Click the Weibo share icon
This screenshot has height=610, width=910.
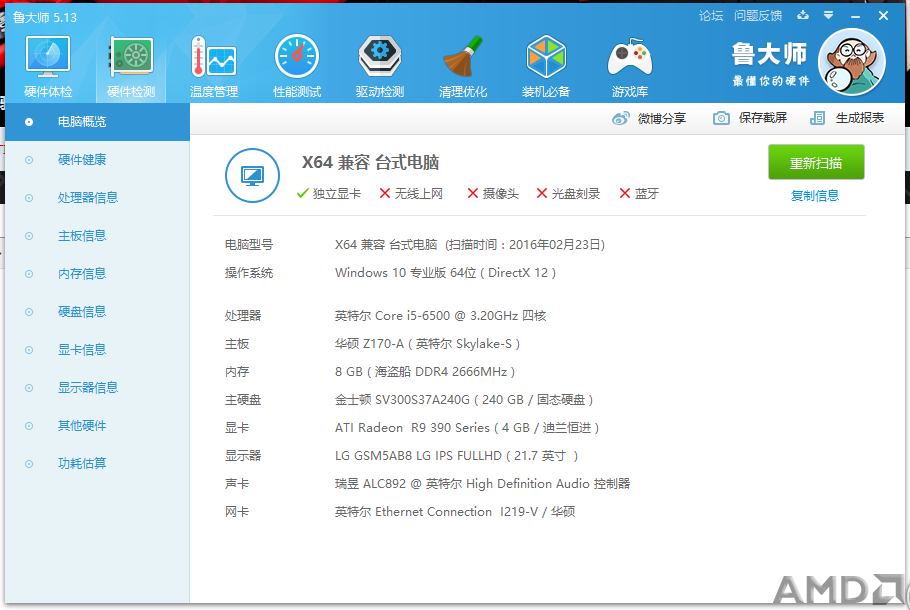tap(620, 118)
